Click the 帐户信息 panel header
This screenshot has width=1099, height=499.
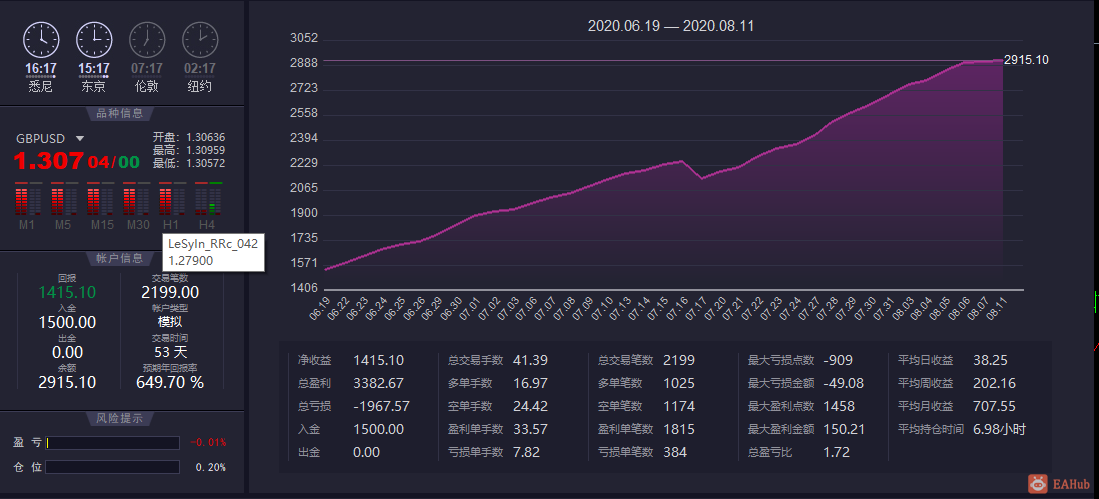click(x=119, y=257)
